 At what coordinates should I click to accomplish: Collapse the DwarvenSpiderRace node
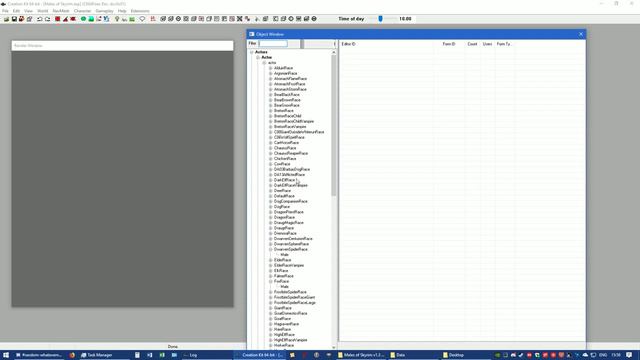[x=270, y=249]
